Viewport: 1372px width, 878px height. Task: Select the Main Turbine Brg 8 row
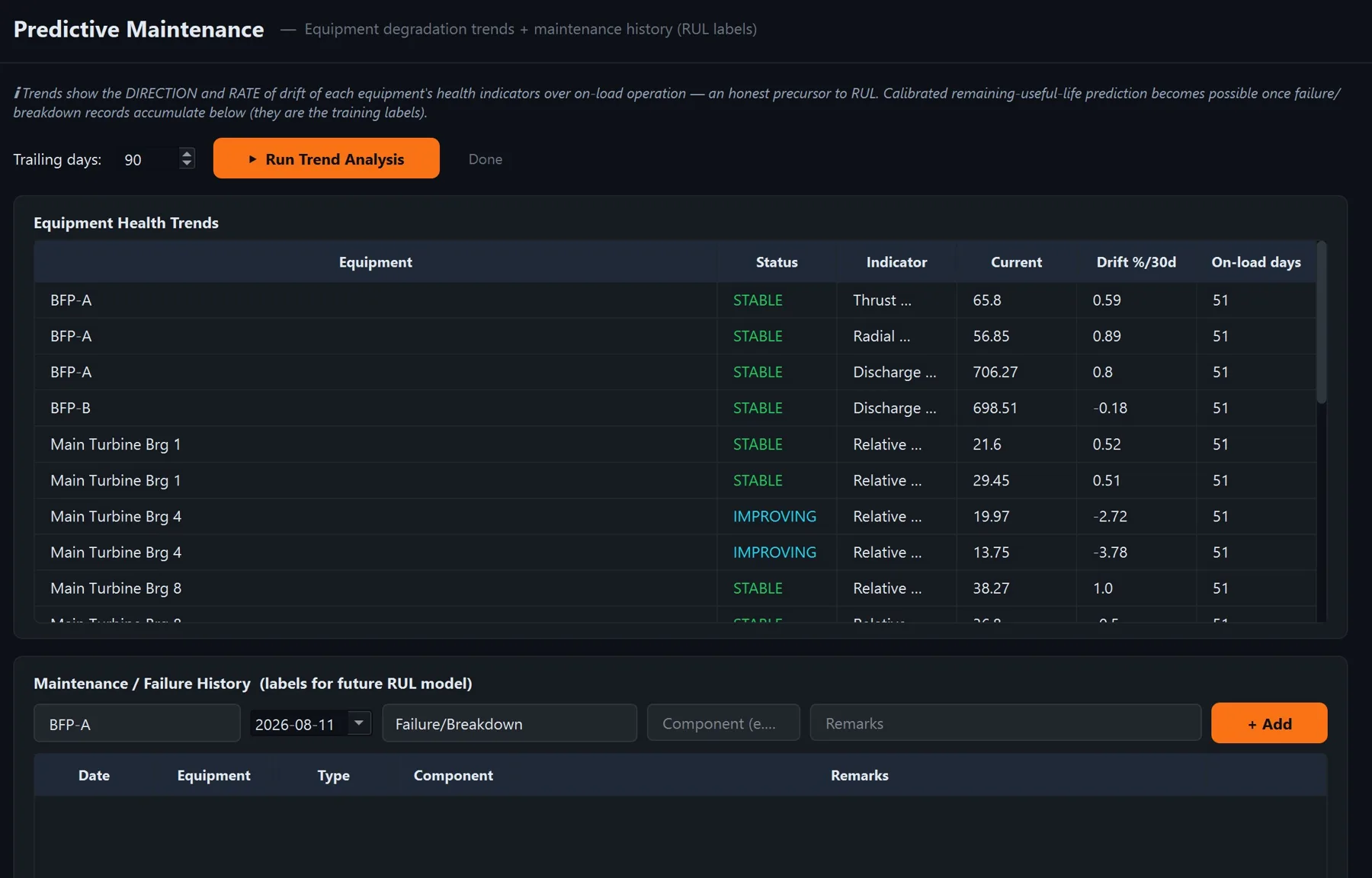pyautogui.click(x=675, y=588)
